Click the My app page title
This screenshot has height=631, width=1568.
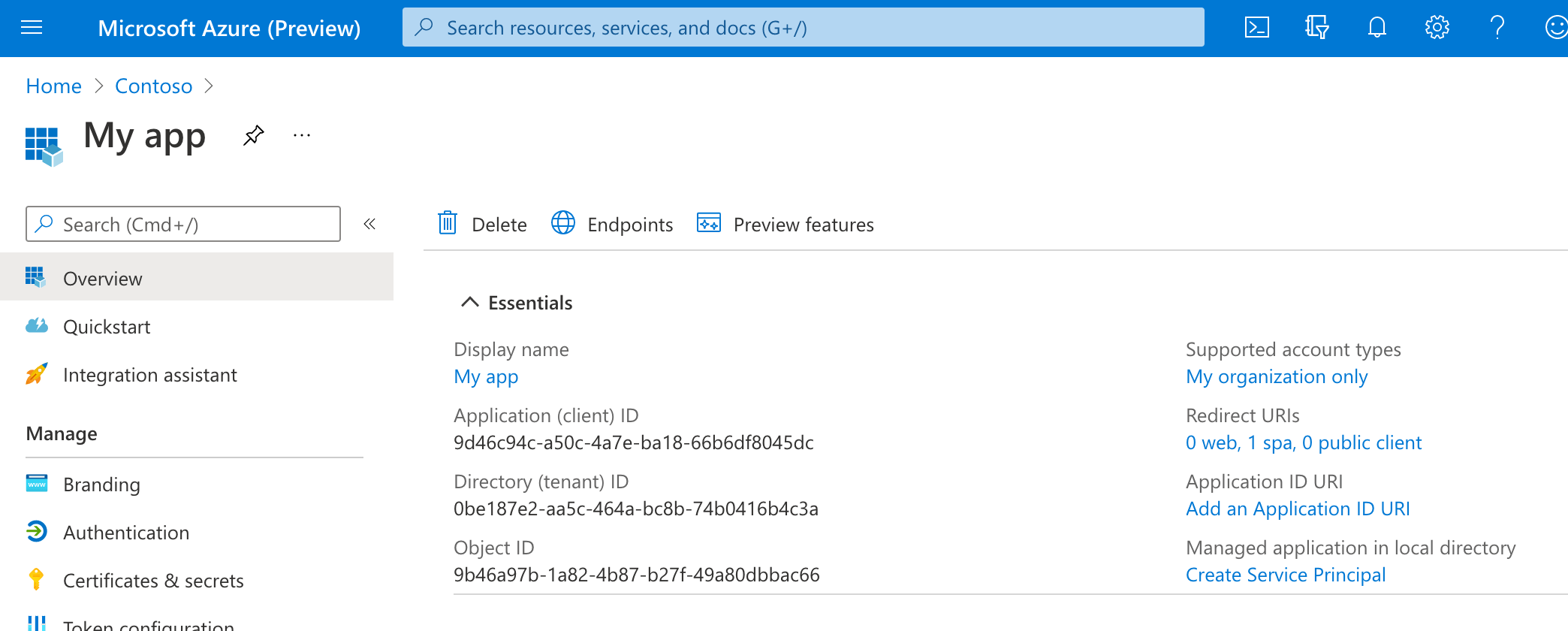144,137
